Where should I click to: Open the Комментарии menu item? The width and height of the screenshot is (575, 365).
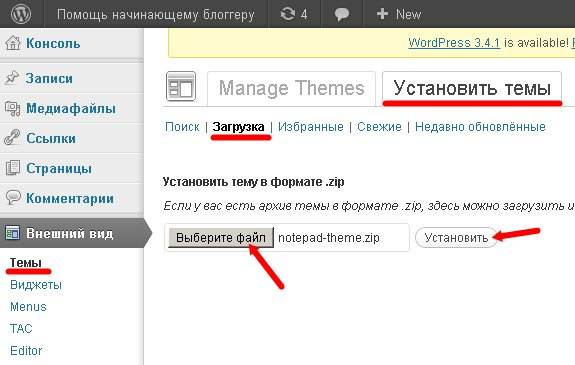pyautogui.click(x=70, y=198)
